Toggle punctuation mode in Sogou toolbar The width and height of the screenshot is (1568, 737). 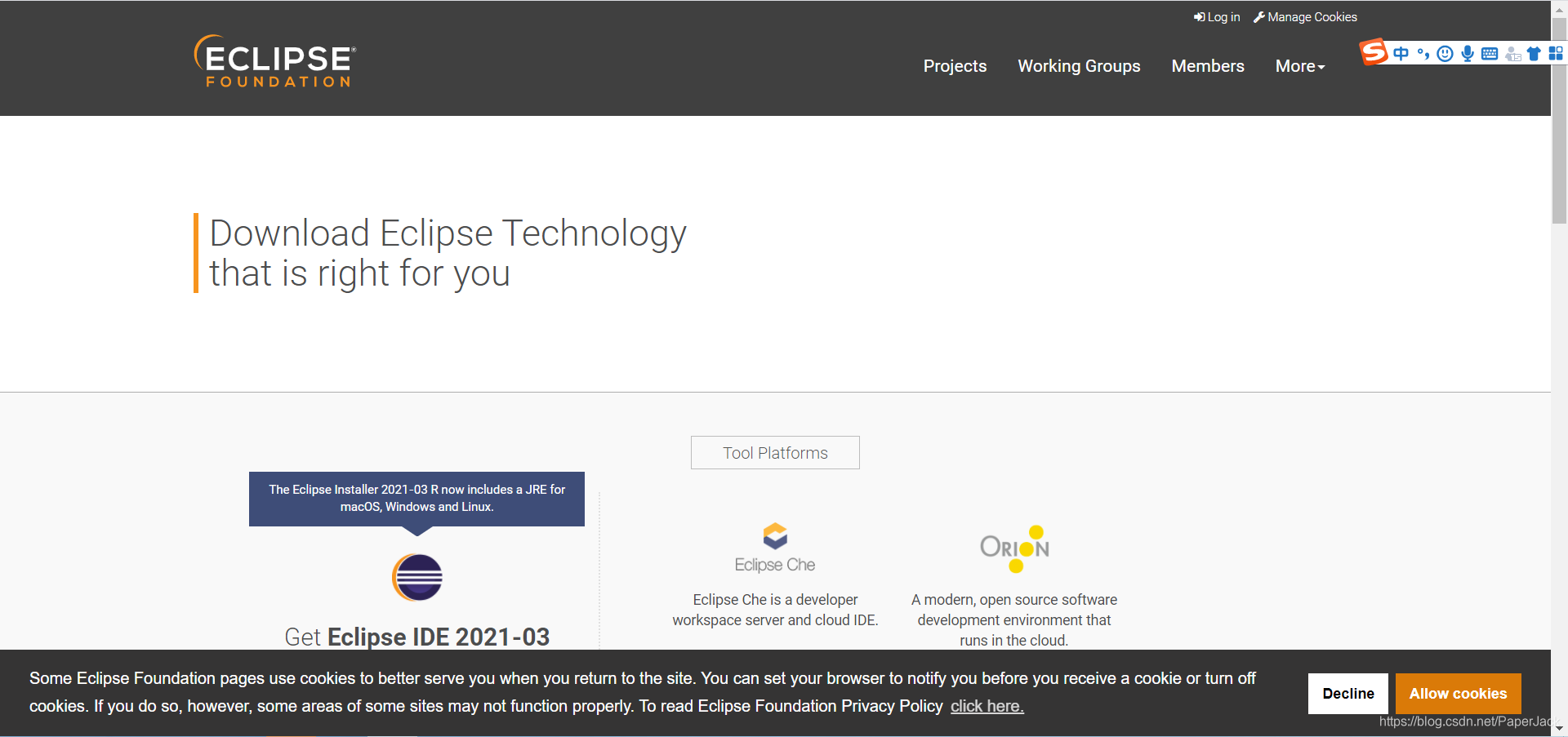click(x=1423, y=54)
